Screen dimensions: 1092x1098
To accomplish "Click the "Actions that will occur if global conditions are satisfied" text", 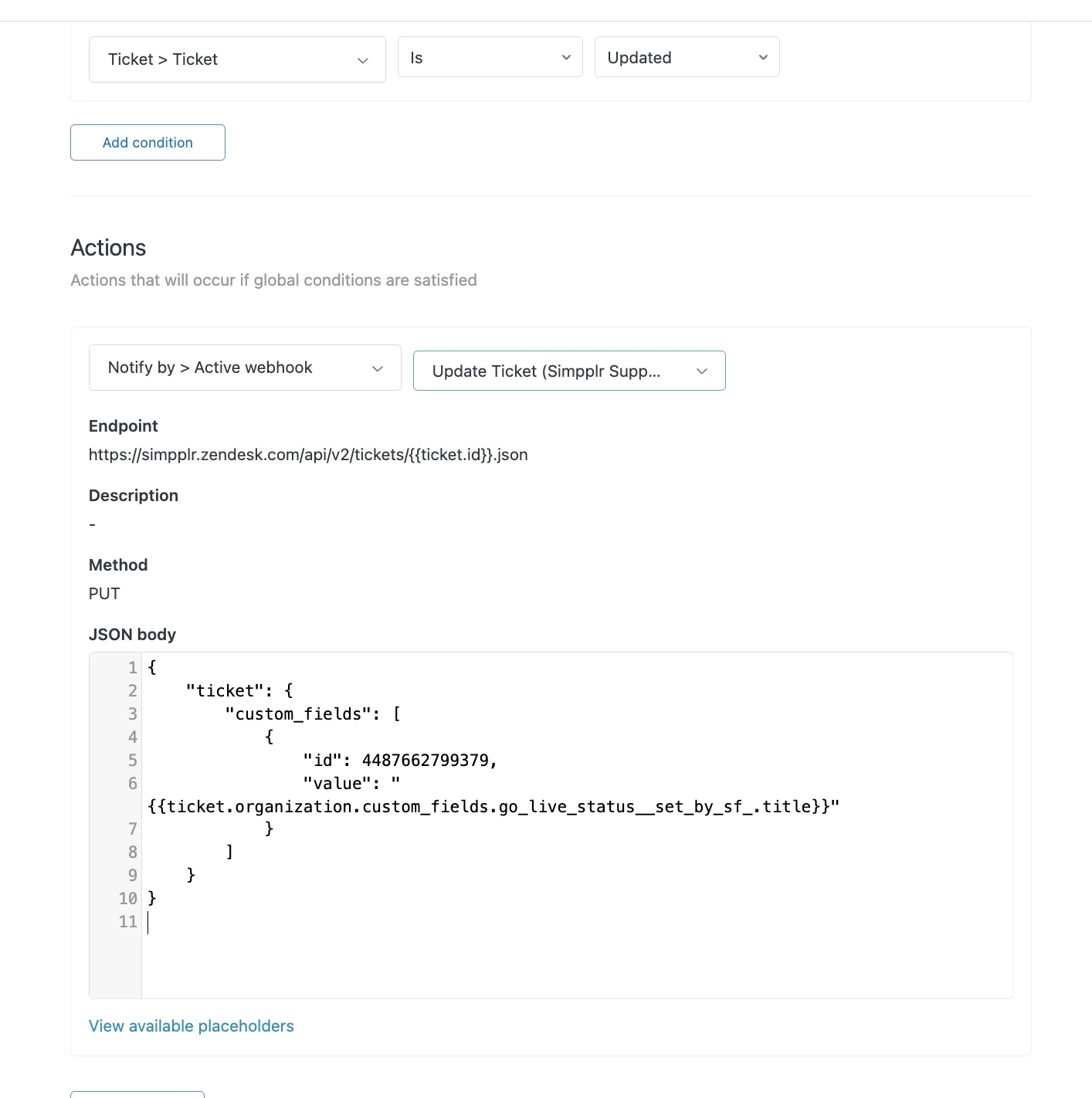I will point(273,280).
